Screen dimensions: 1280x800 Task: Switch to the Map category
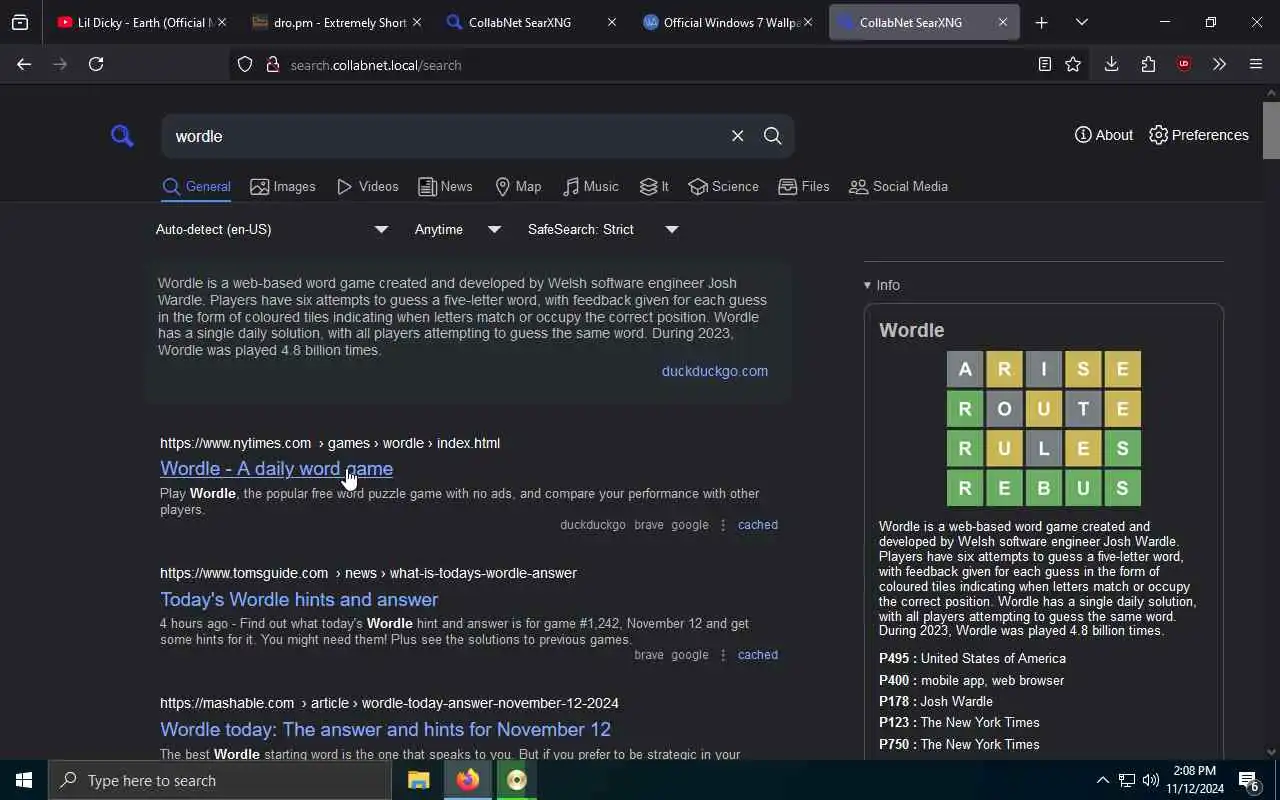tap(518, 187)
